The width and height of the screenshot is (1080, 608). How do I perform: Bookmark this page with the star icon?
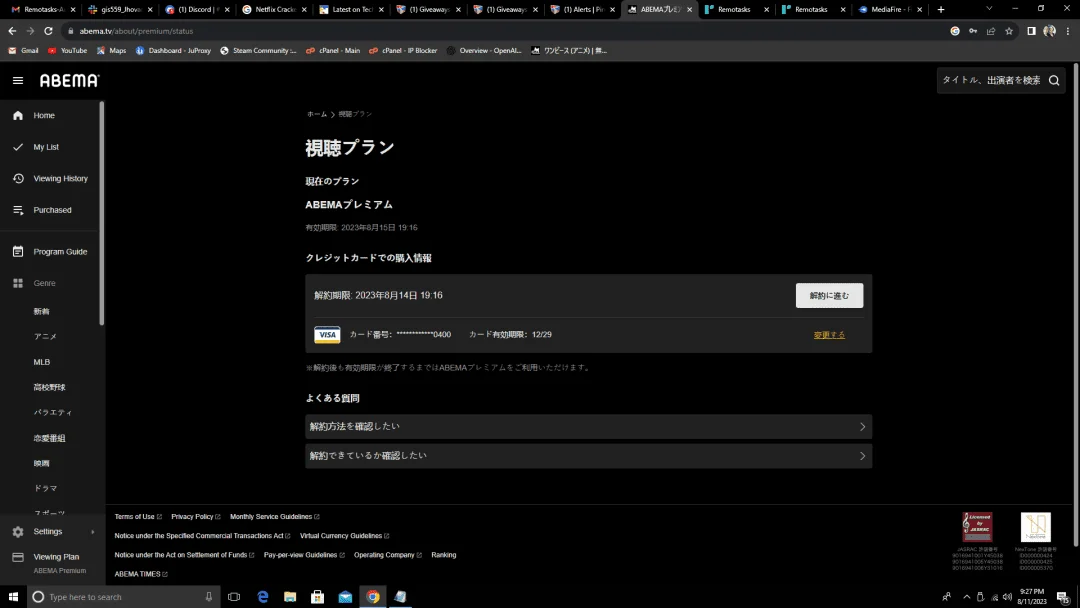click(x=1009, y=31)
